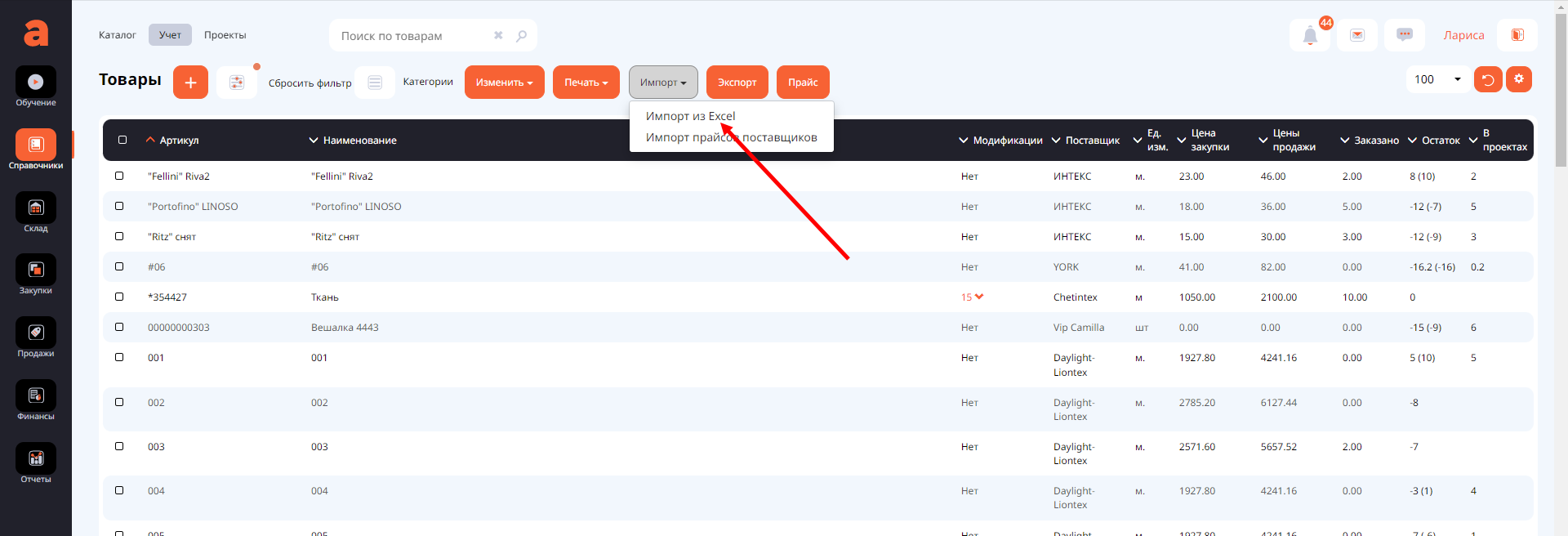
Task: Check the select-all checkbox in table header
Action: [122, 140]
